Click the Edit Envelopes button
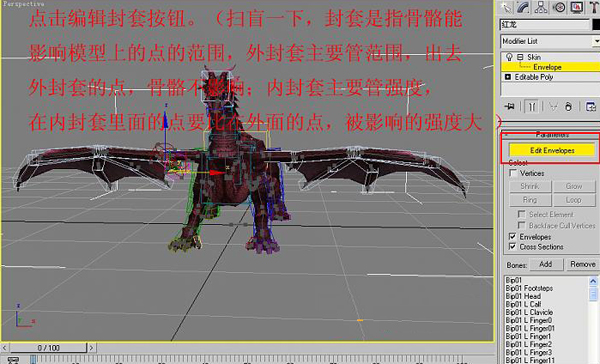This screenshot has height=364, width=600. coord(552,150)
